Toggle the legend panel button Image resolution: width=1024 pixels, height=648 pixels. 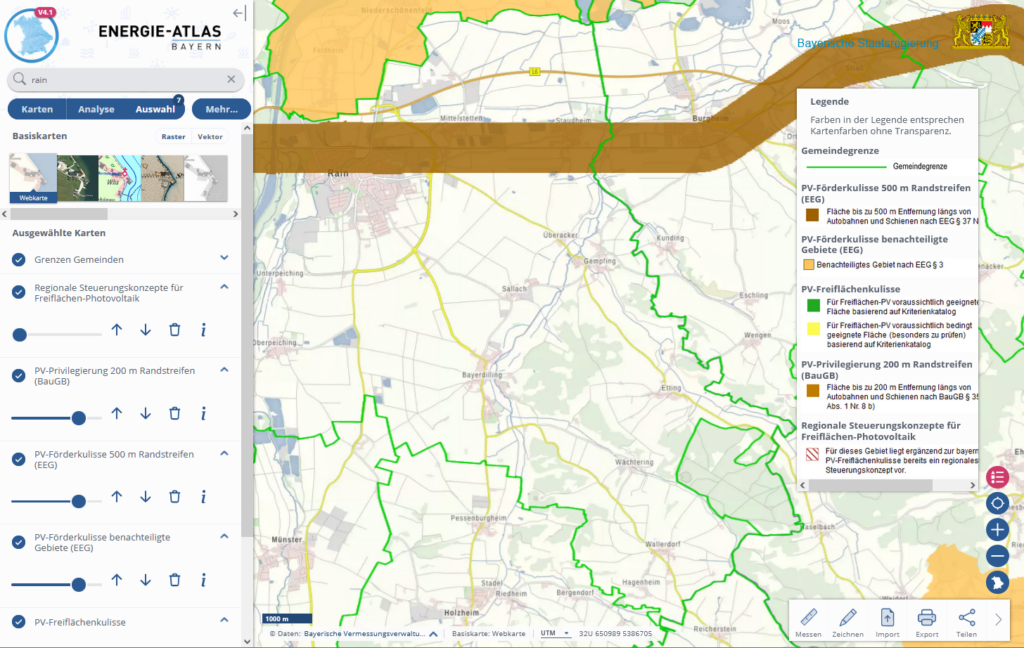tap(997, 478)
